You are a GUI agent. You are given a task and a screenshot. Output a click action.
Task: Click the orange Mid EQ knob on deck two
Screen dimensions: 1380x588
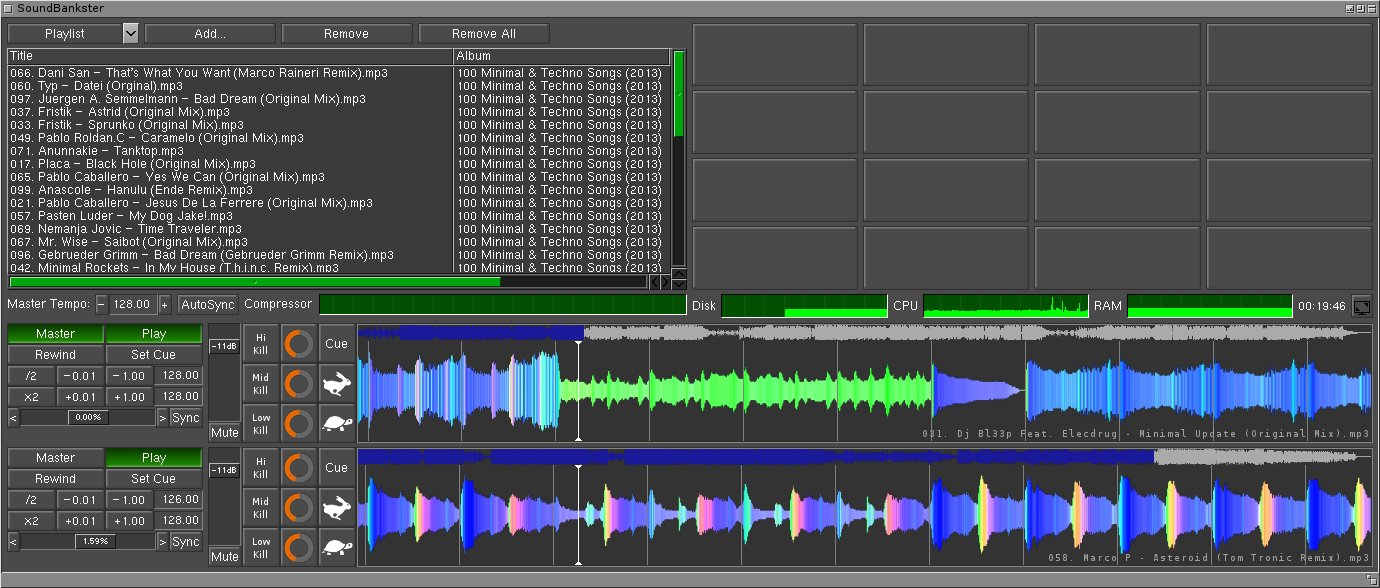[x=298, y=507]
